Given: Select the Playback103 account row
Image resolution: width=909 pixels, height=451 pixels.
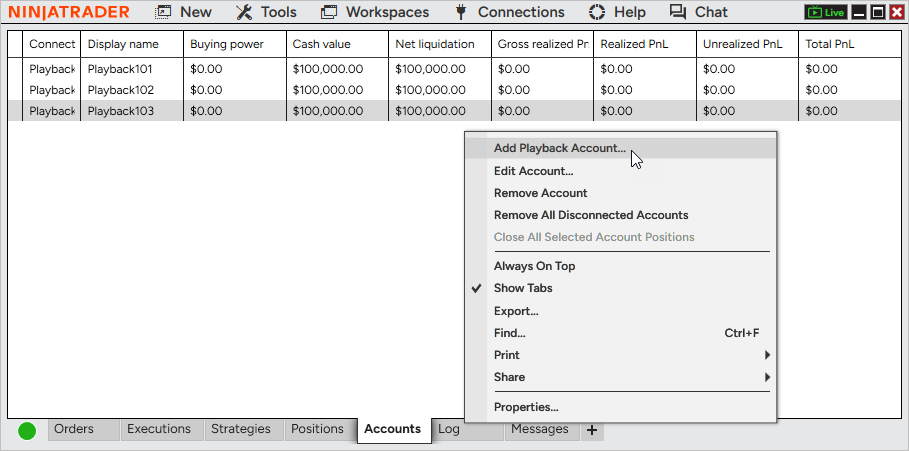Looking at the screenshot, I should coord(455,111).
